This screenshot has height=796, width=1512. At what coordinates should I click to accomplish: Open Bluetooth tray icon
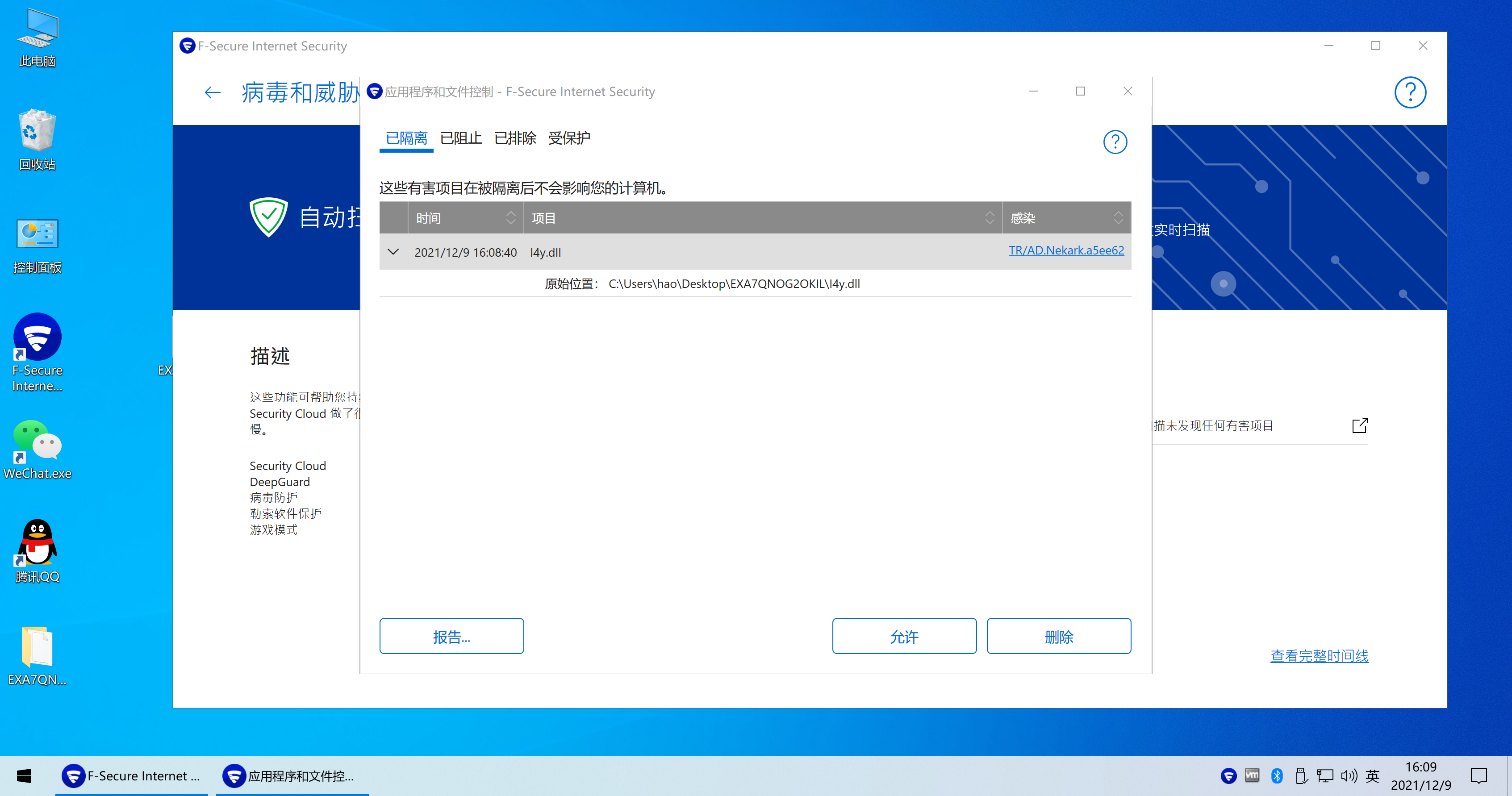pyautogui.click(x=1277, y=776)
